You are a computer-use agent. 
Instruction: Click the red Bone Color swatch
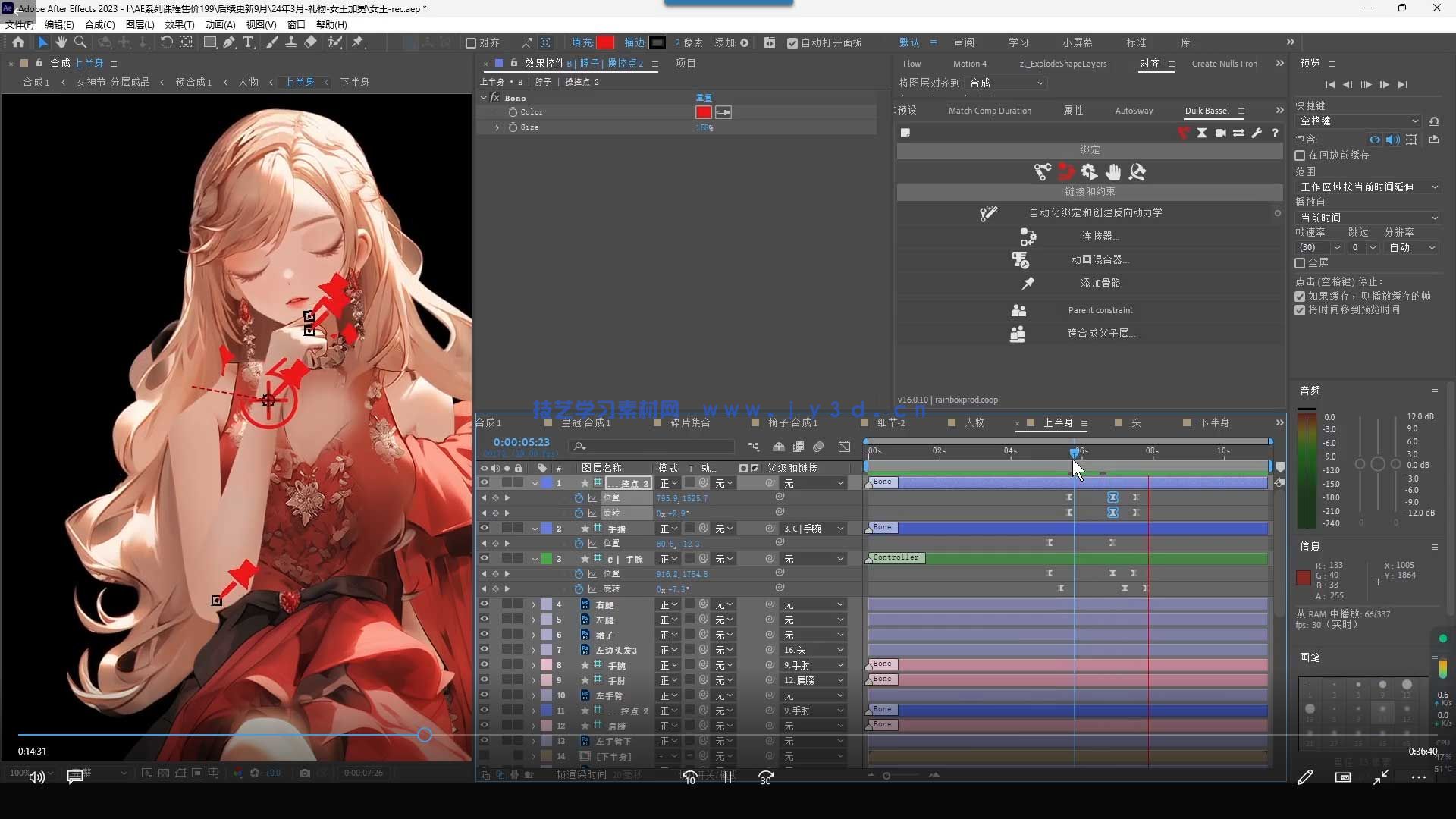coord(704,112)
